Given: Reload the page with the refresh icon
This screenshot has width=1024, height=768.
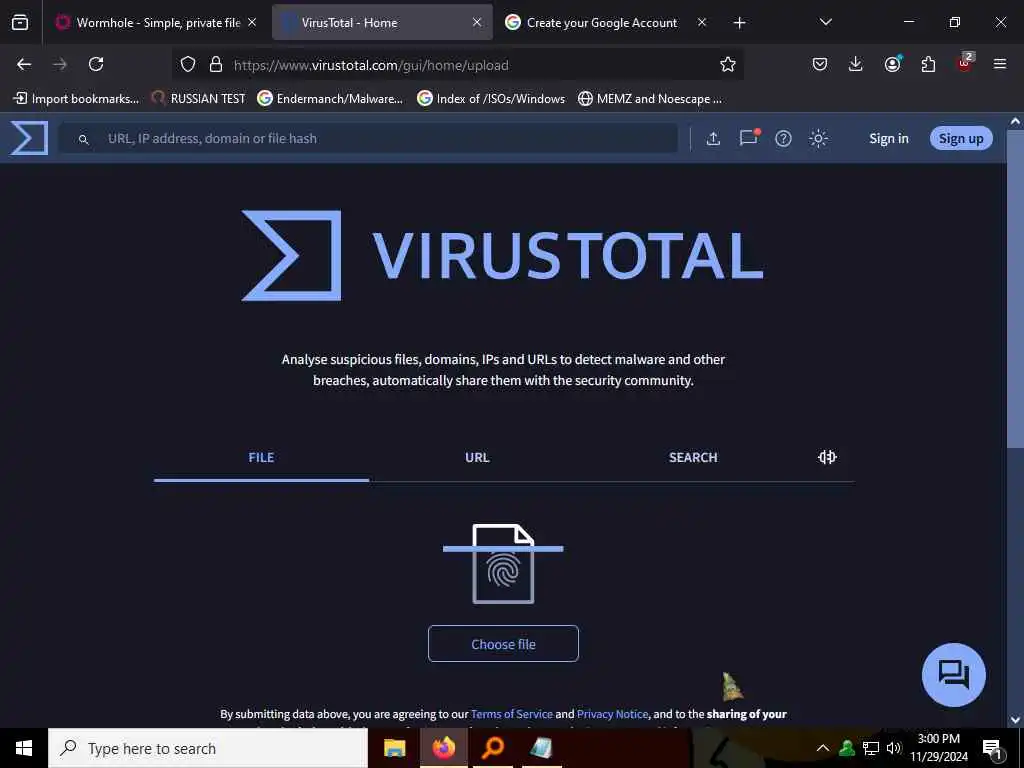Looking at the screenshot, I should [96, 64].
